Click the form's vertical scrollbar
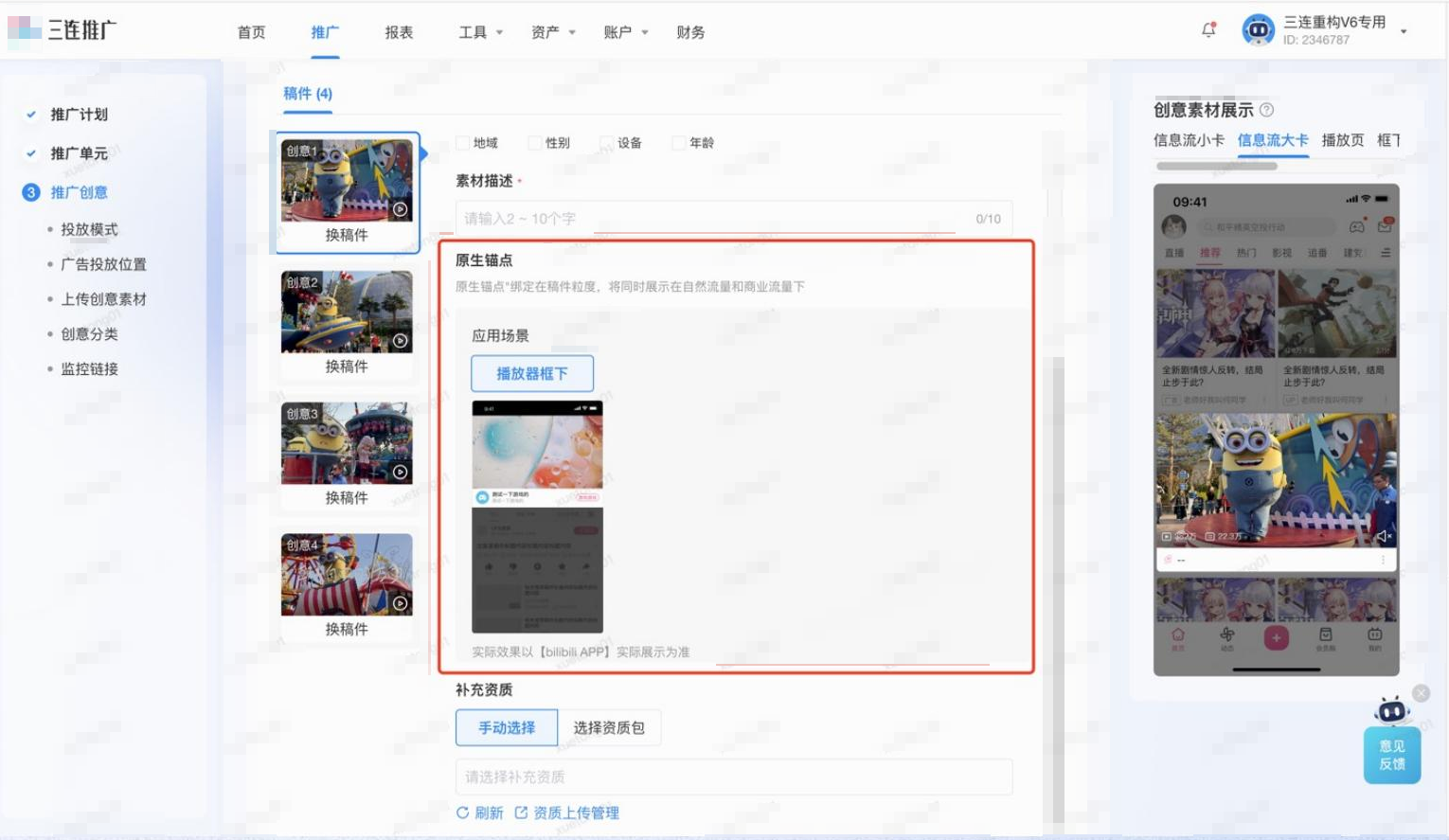Image resolution: width=1449 pixels, height=840 pixels. 1058,590
